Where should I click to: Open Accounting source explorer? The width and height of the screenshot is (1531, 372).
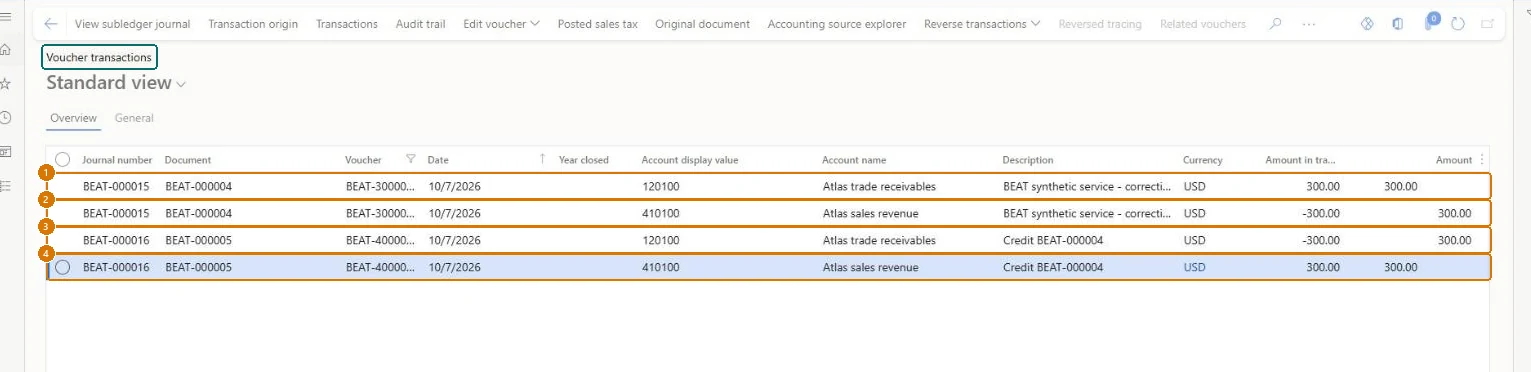(x=837, y=24)
